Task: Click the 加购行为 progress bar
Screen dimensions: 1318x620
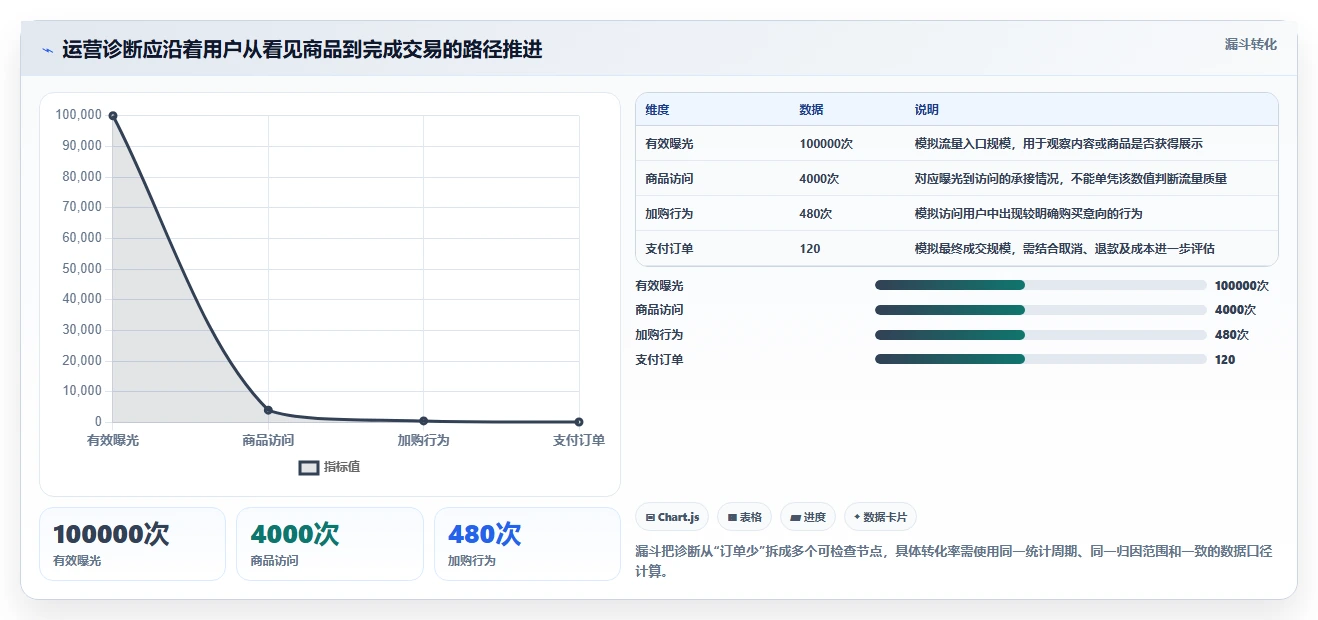Action: (1040, 335)
